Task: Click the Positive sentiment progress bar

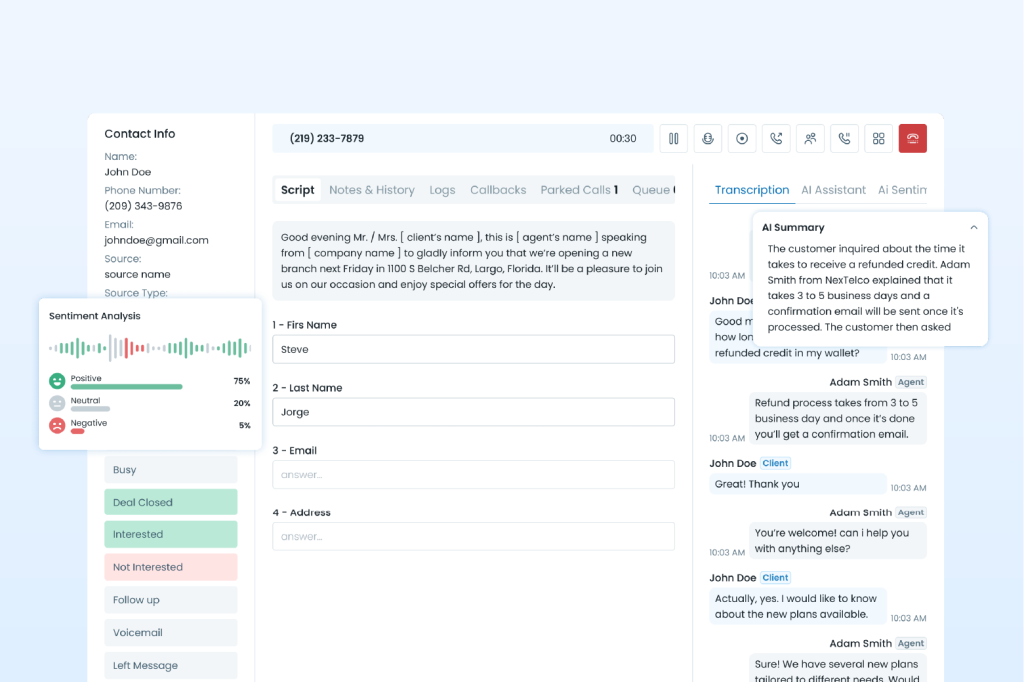Action: 126,387
